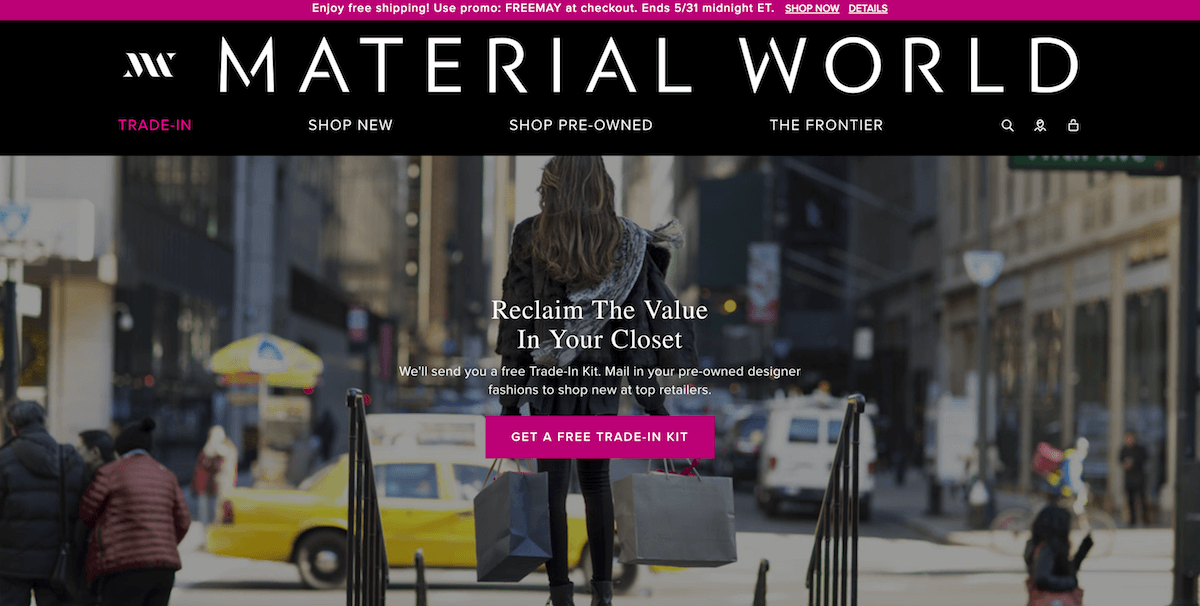Follow the SHOP NOW promo link
Screen dimensions: 1200x606
pos(812,8)
